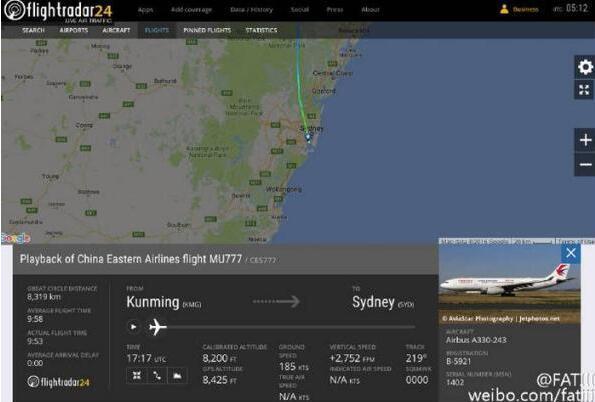Click the China Eastern aircraft photo thumbnail
The height and width of the screenshot is (402, 595).
pyautogui.click(x=509, y=285)
